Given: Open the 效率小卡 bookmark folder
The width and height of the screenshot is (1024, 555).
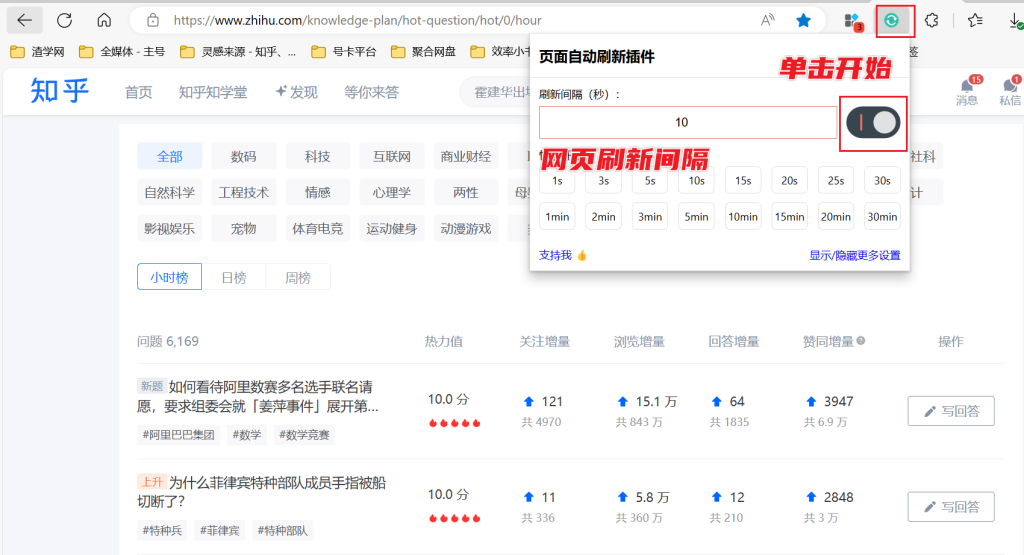Looking at the screenshot, I should pyautogui.click(x=500, y=52).
